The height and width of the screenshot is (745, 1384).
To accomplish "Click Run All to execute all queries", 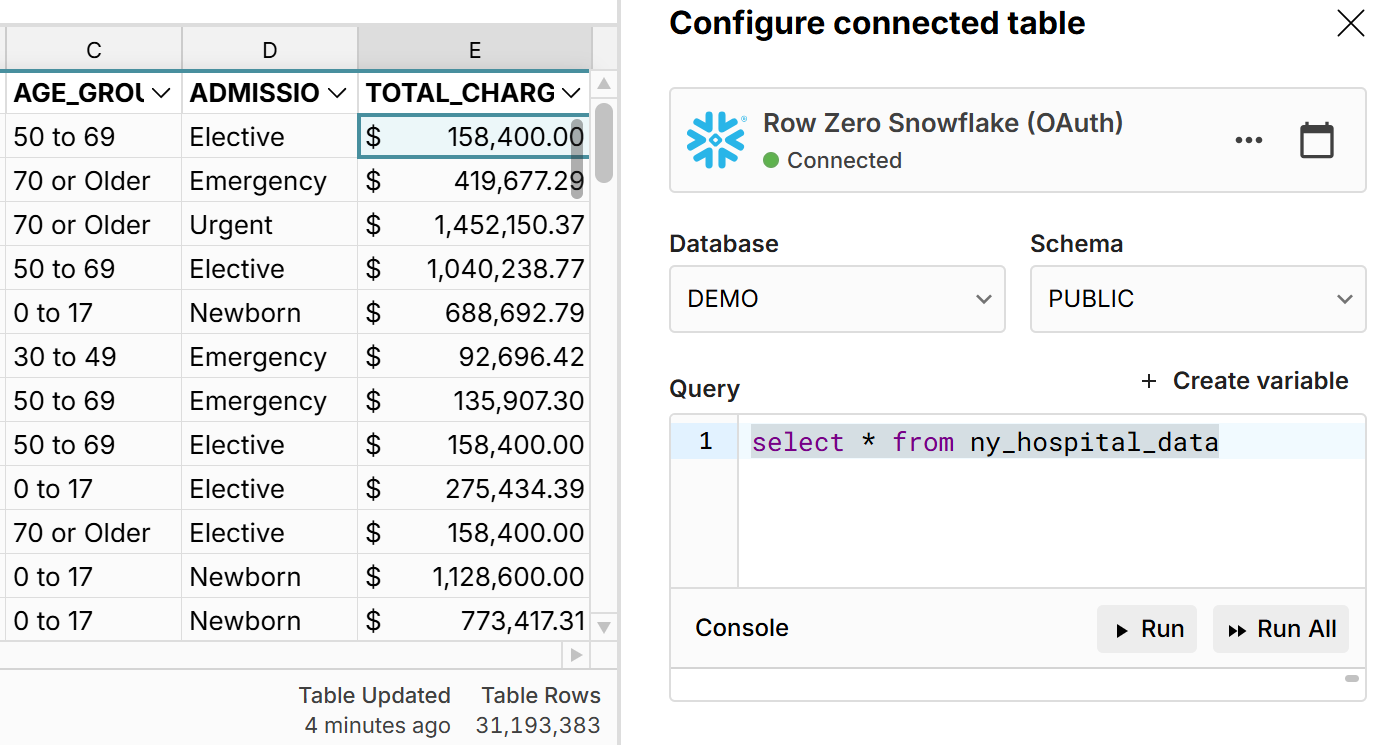I will (1281, 629).
